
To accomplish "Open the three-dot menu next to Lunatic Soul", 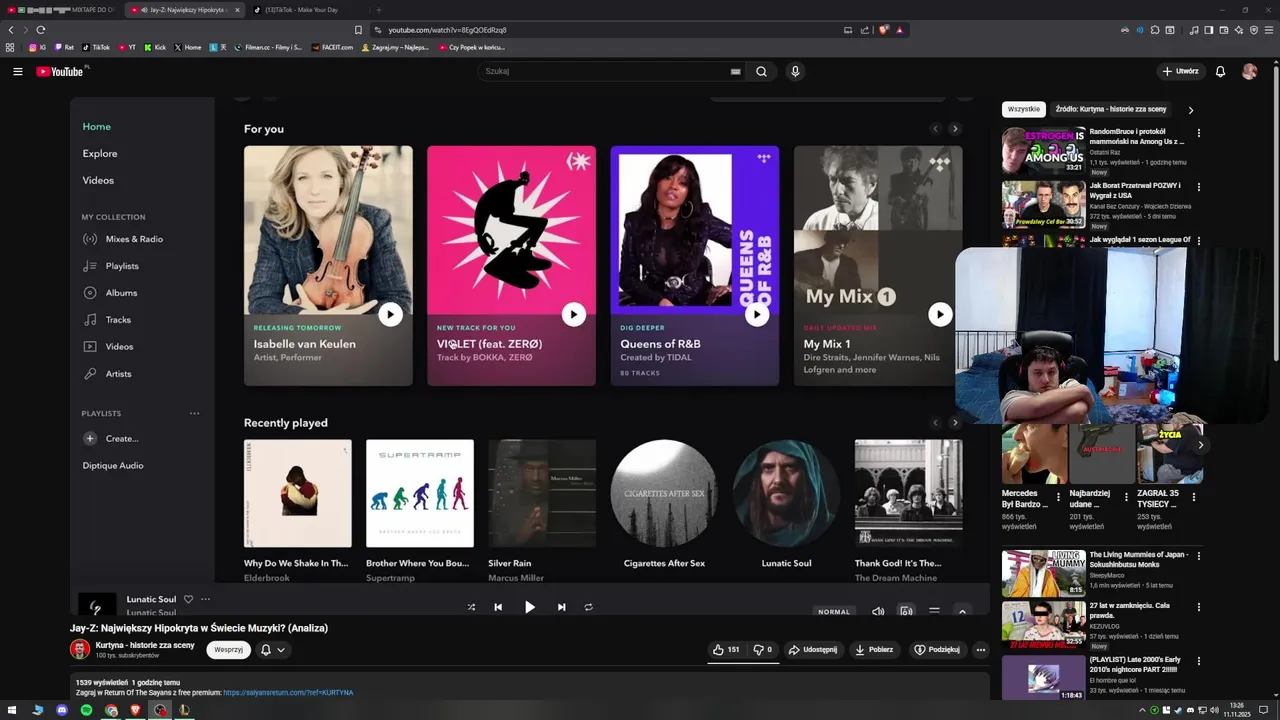I will pos(205,600).
